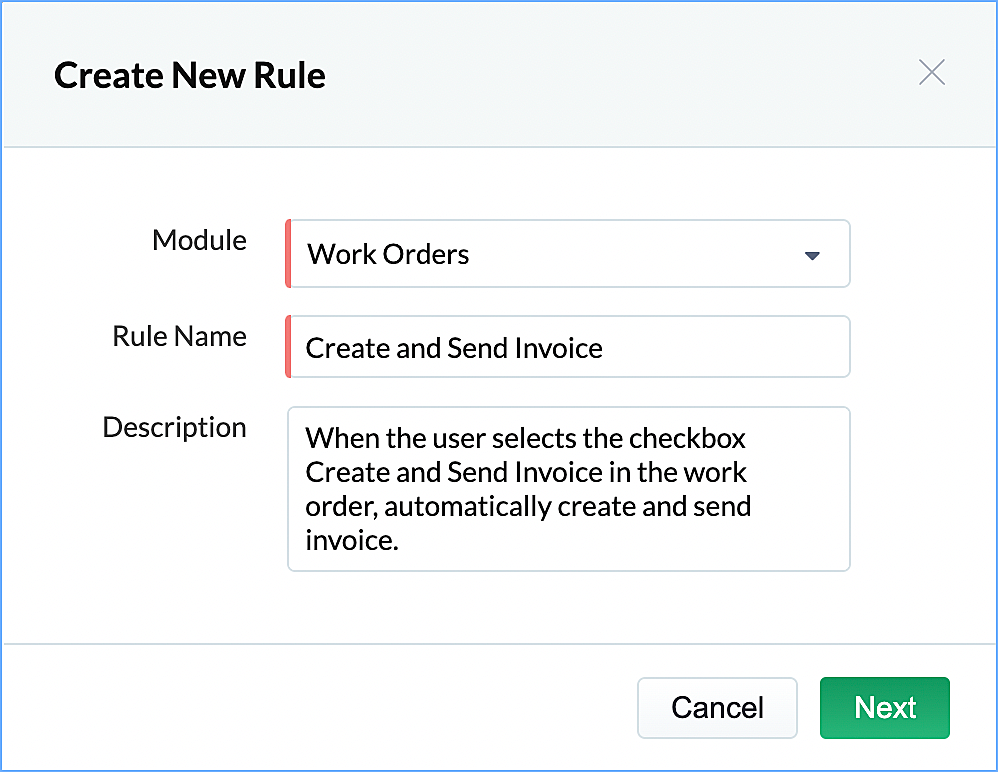Click the red required marker on Module
Viewport: 998px width, 772px height.
point(288,254)
